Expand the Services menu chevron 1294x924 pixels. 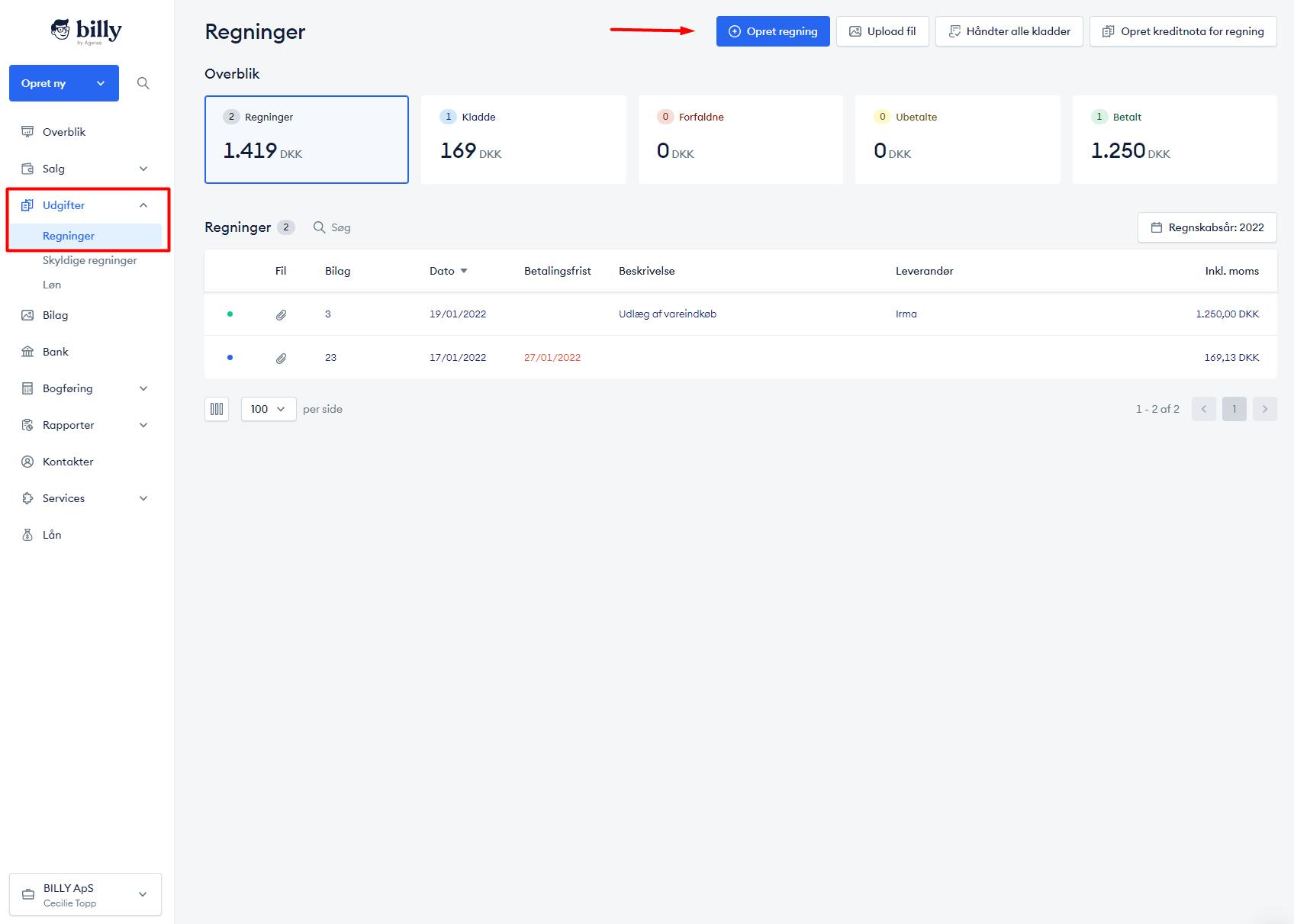tap(143, 498)
